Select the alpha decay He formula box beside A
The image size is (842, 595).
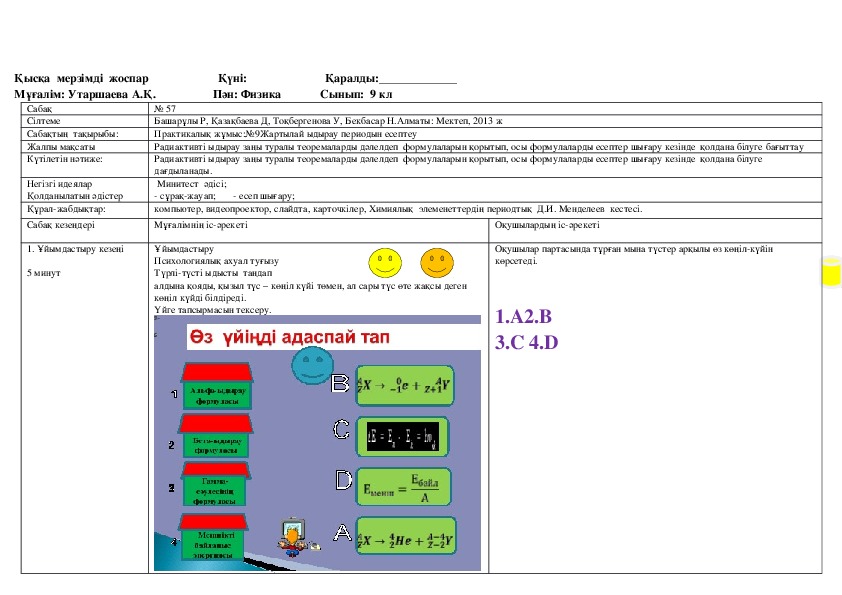coord(406,537)
